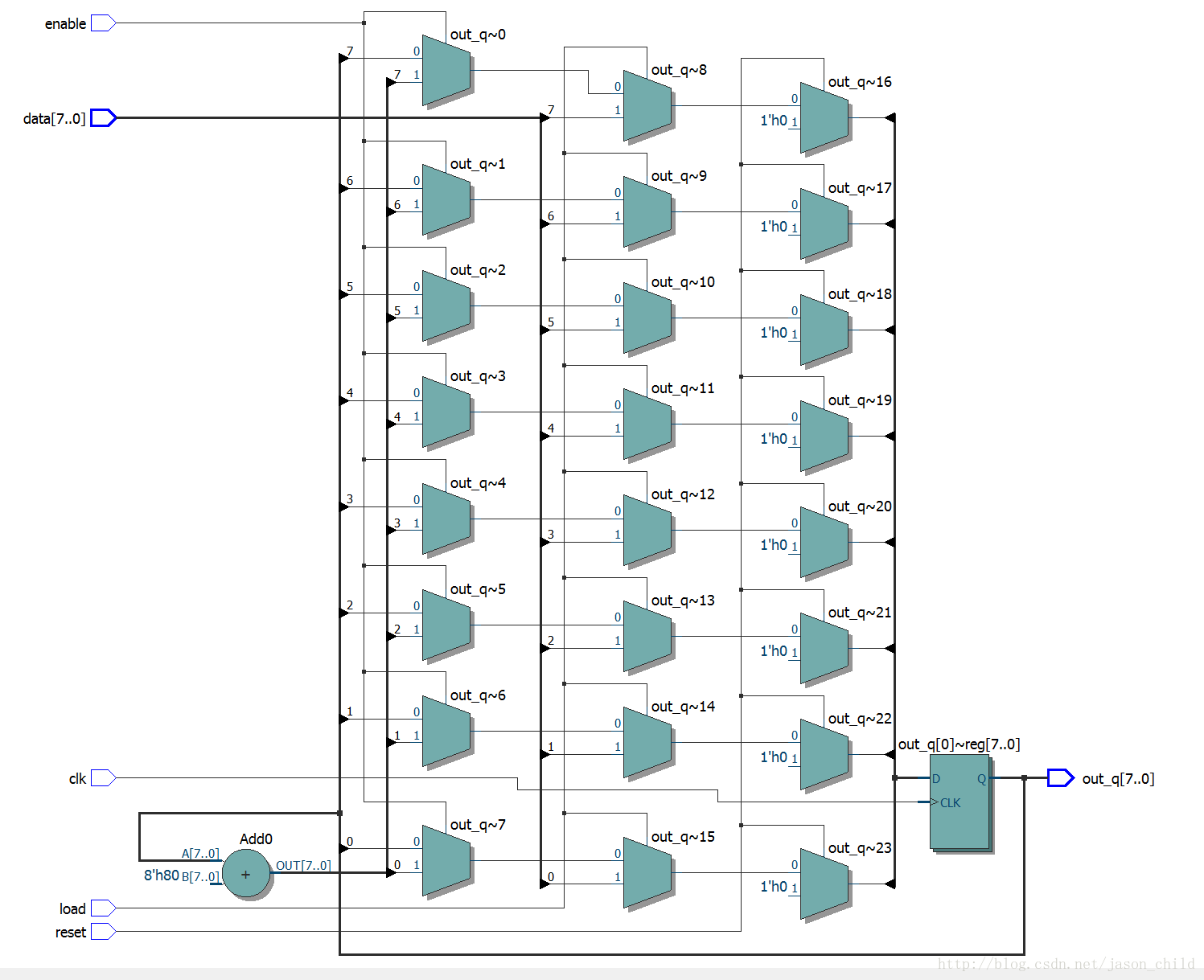1204x980 pixels.
Task: Click the "out_q~0" label text
Action: [x=478, y=35]
